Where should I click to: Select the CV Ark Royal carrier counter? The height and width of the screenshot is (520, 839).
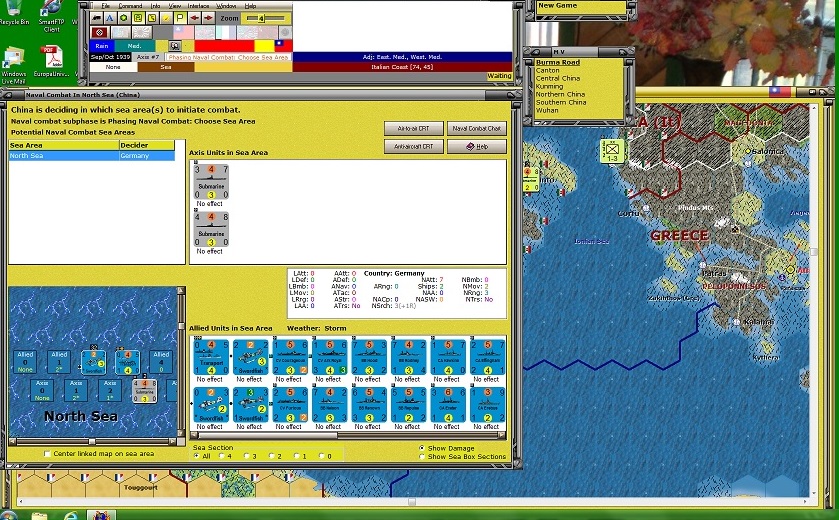pyautogui.click(x=330, y=357)
